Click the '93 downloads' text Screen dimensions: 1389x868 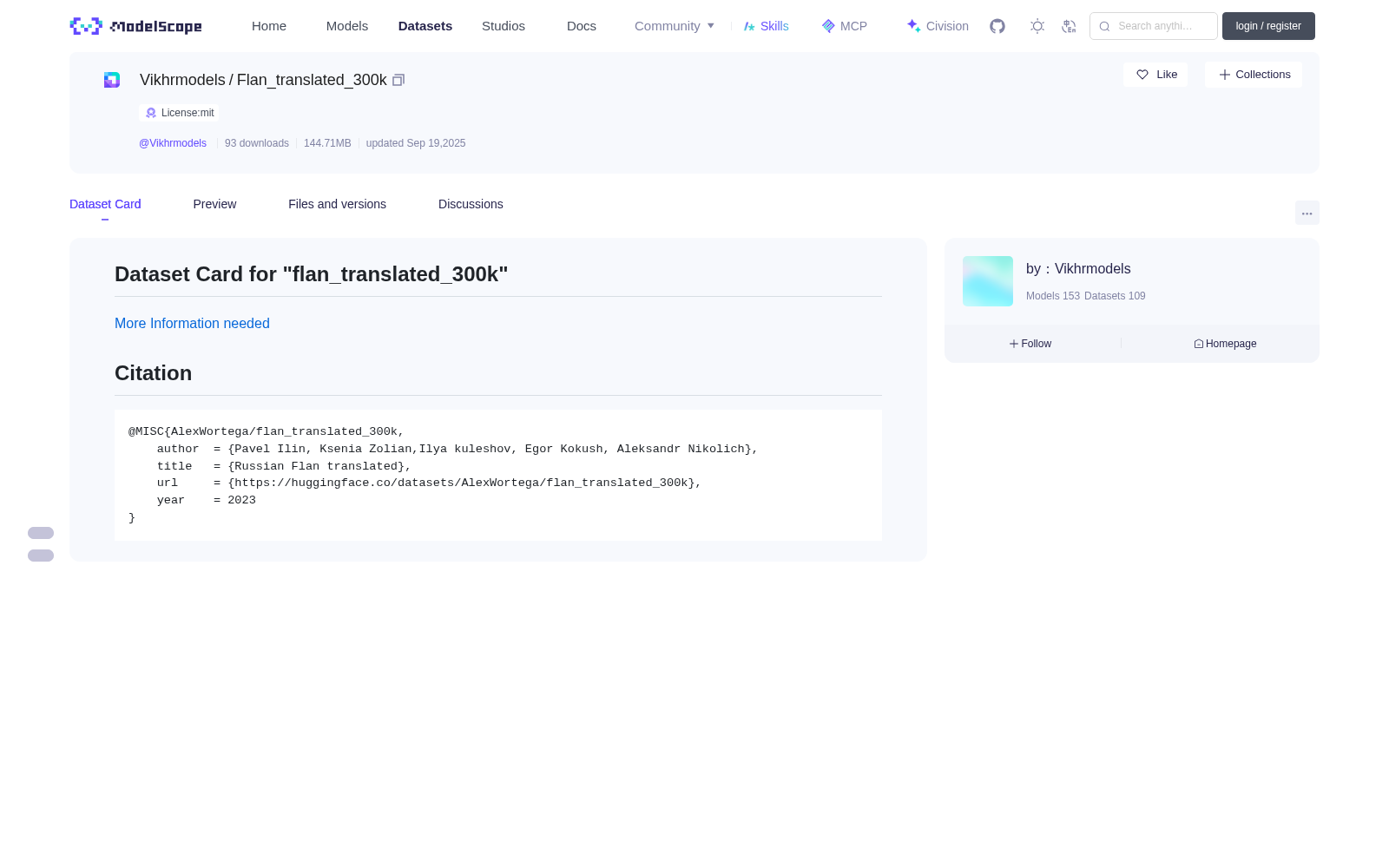click(257, 143)
